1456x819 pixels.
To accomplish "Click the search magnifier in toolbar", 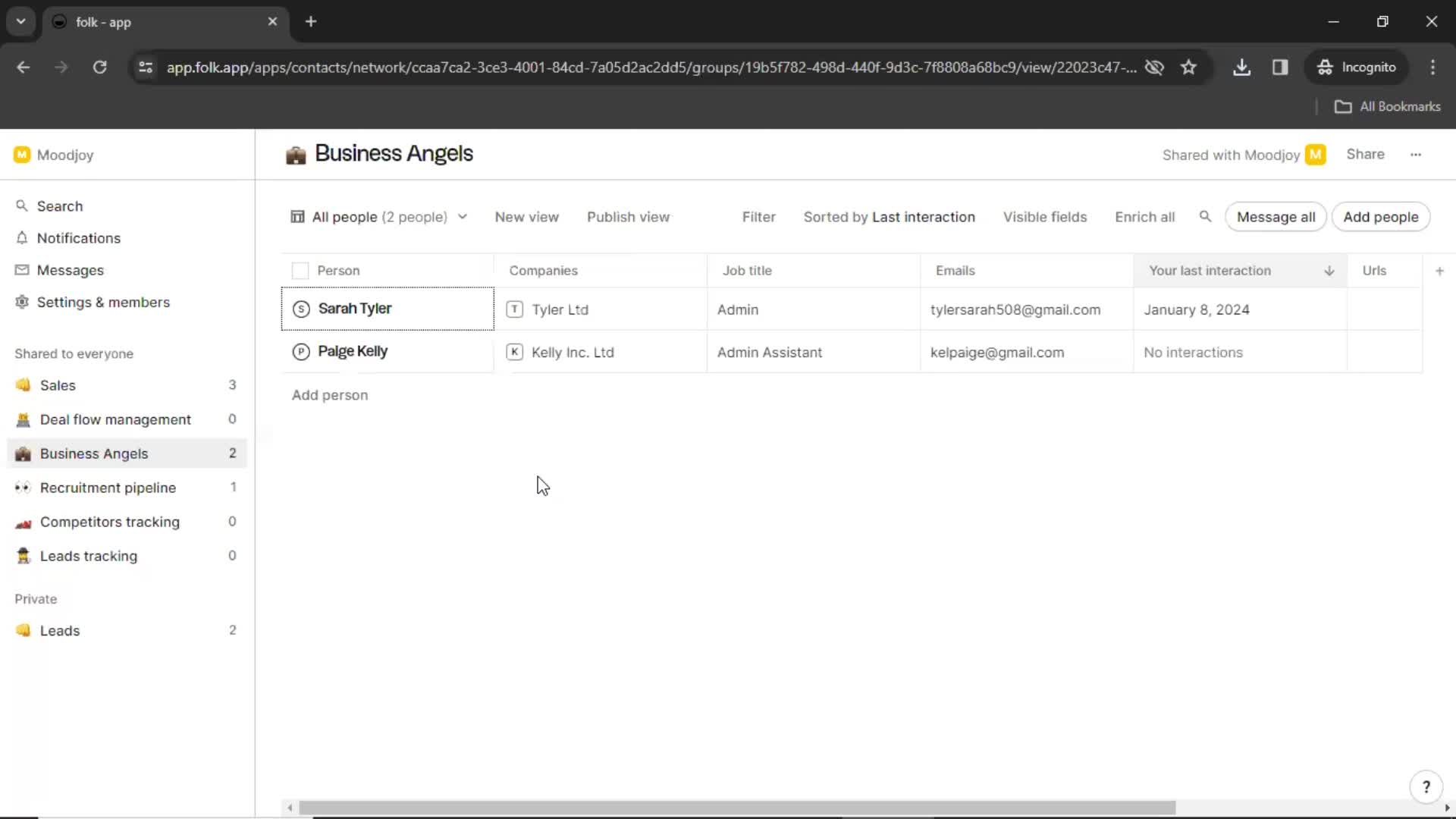I will 1205,217.
